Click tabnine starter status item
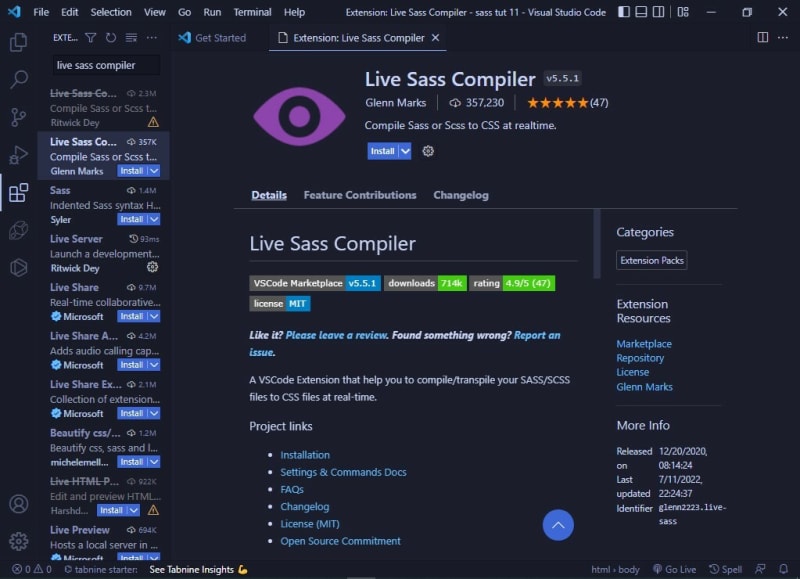 coord(101,569)
